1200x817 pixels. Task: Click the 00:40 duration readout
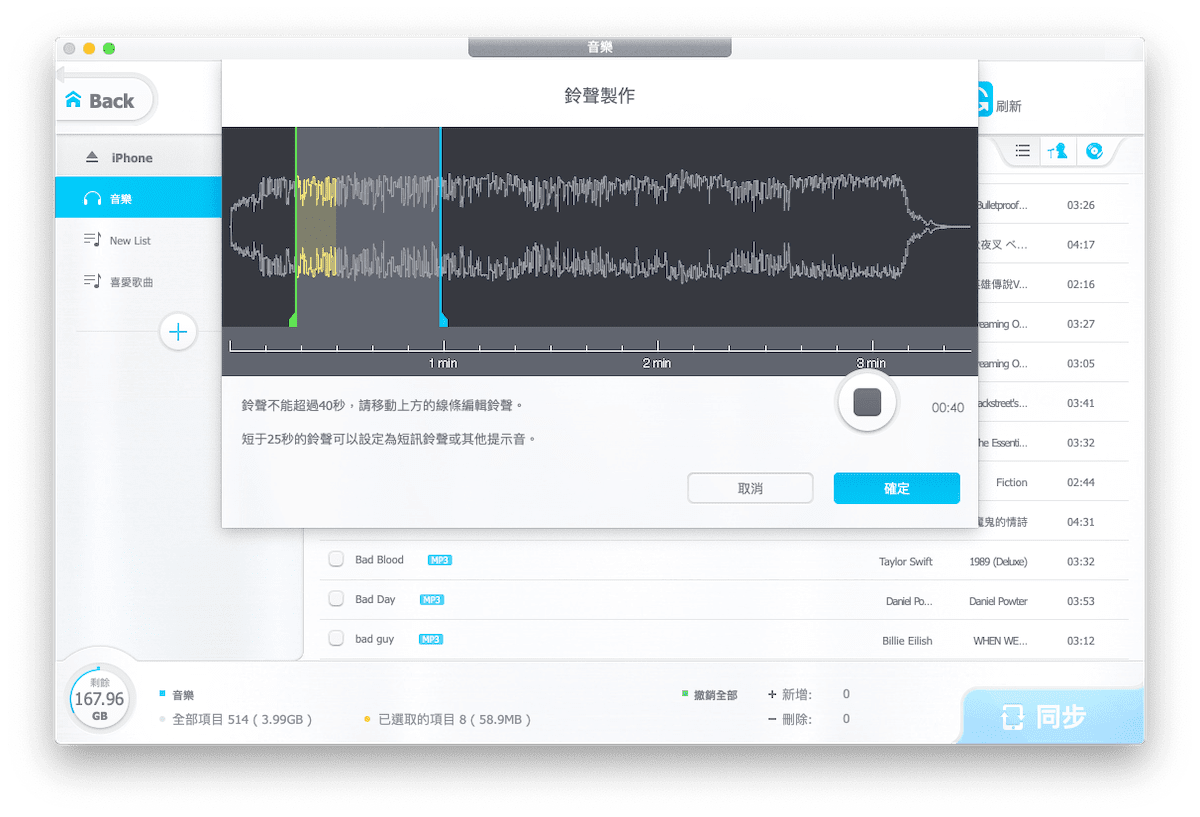coord(948,408)
